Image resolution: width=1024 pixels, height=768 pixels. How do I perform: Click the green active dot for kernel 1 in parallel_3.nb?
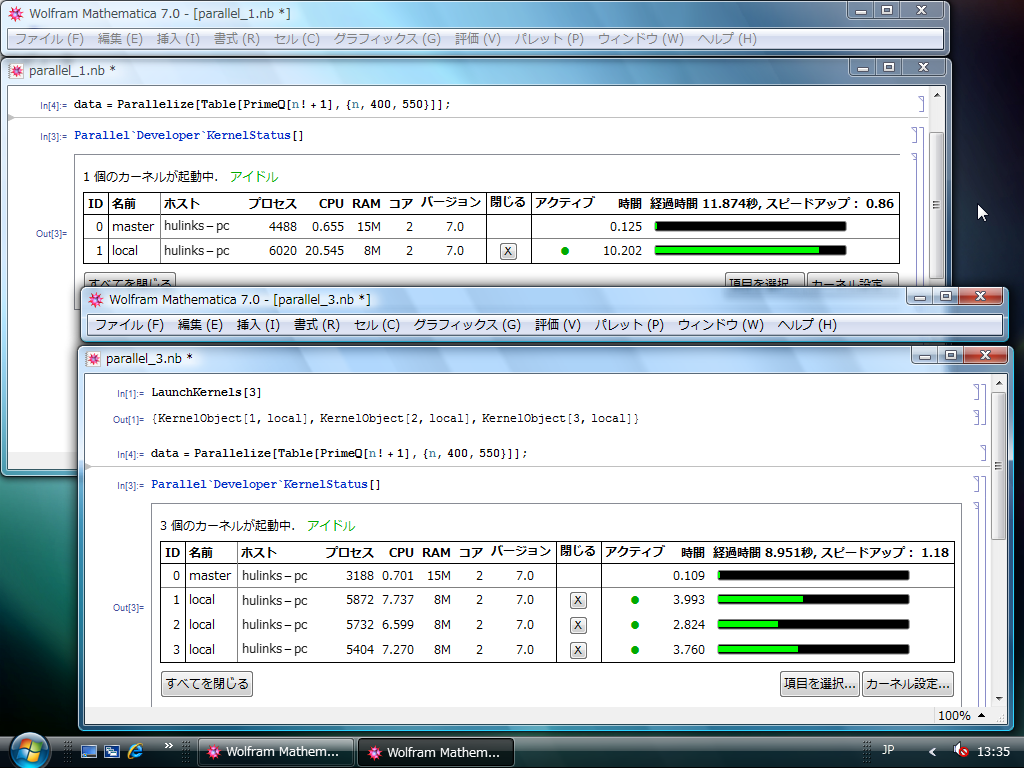635,600
